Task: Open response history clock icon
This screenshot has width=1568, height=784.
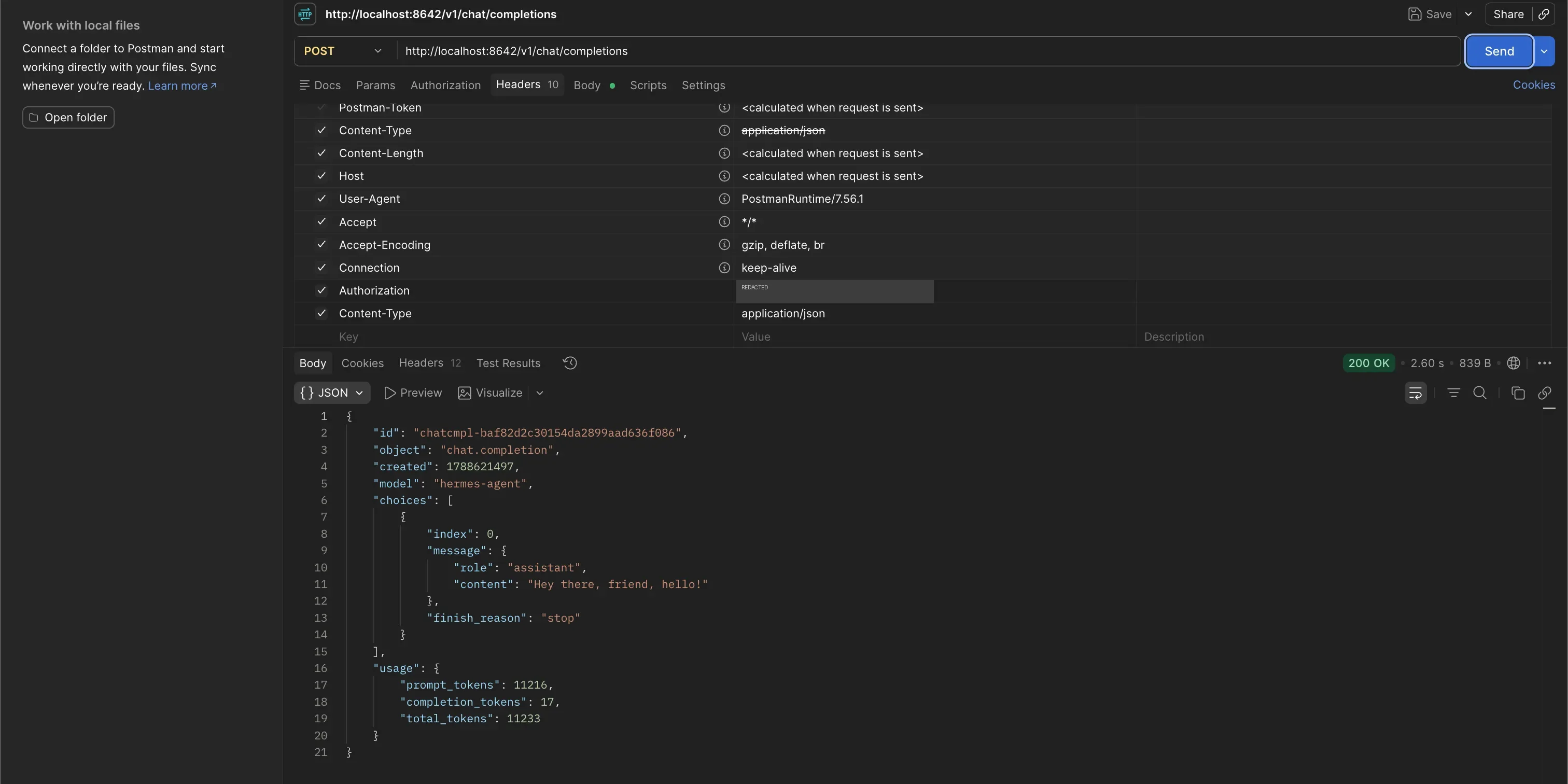Action: pos(570,363)
